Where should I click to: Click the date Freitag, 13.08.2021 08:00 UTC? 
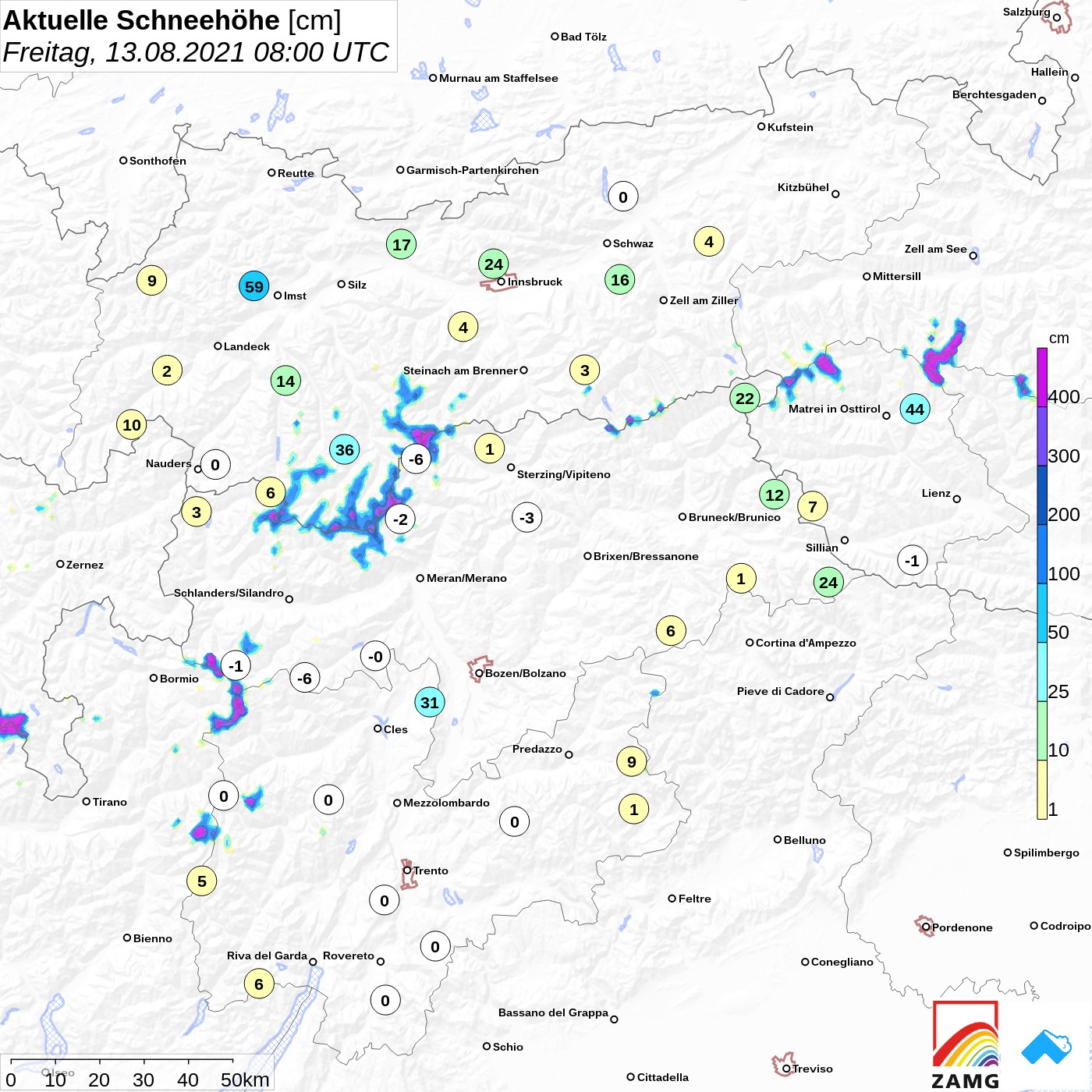point(196,52)
